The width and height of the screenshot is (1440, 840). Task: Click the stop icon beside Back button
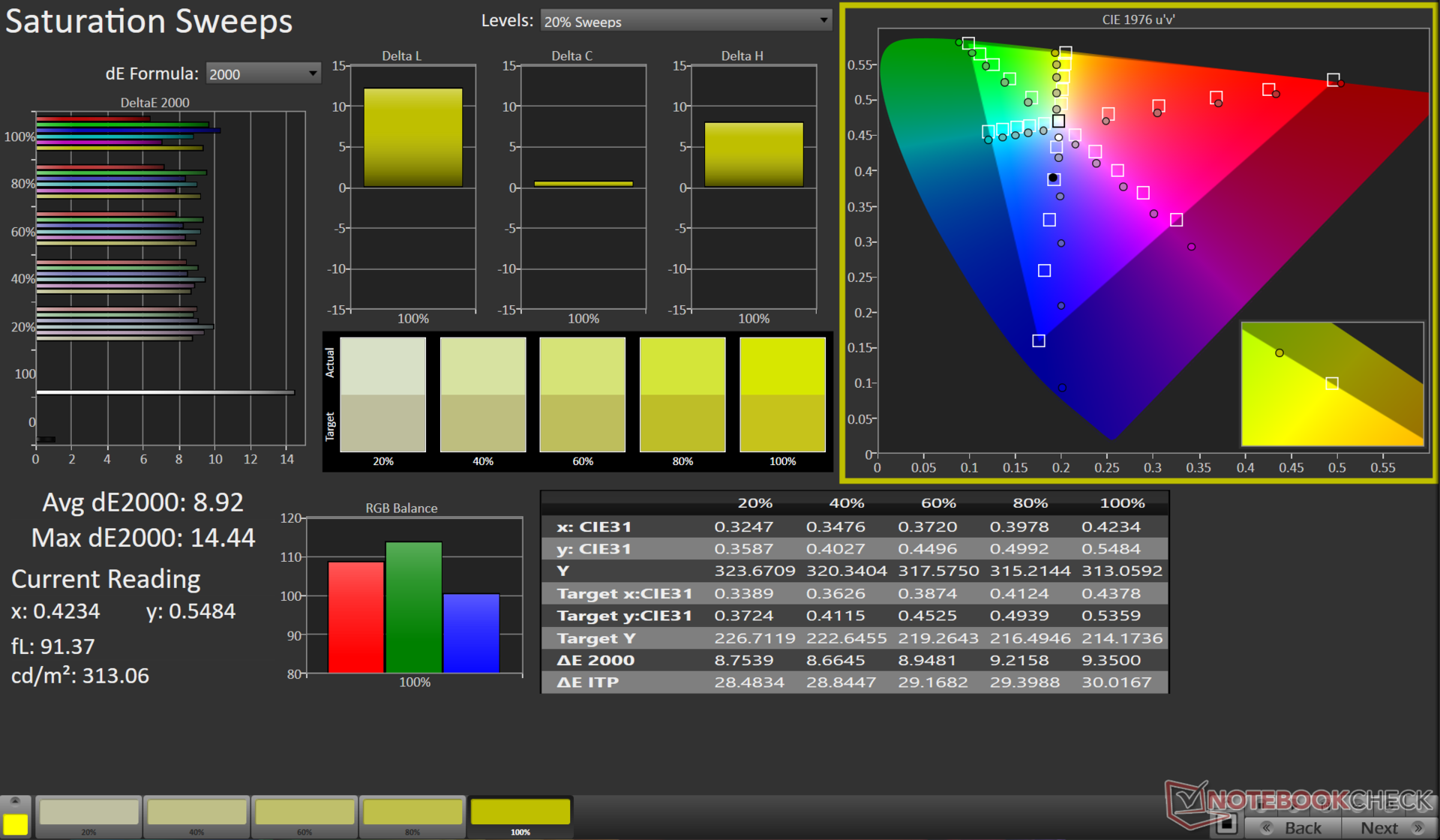1227,825
